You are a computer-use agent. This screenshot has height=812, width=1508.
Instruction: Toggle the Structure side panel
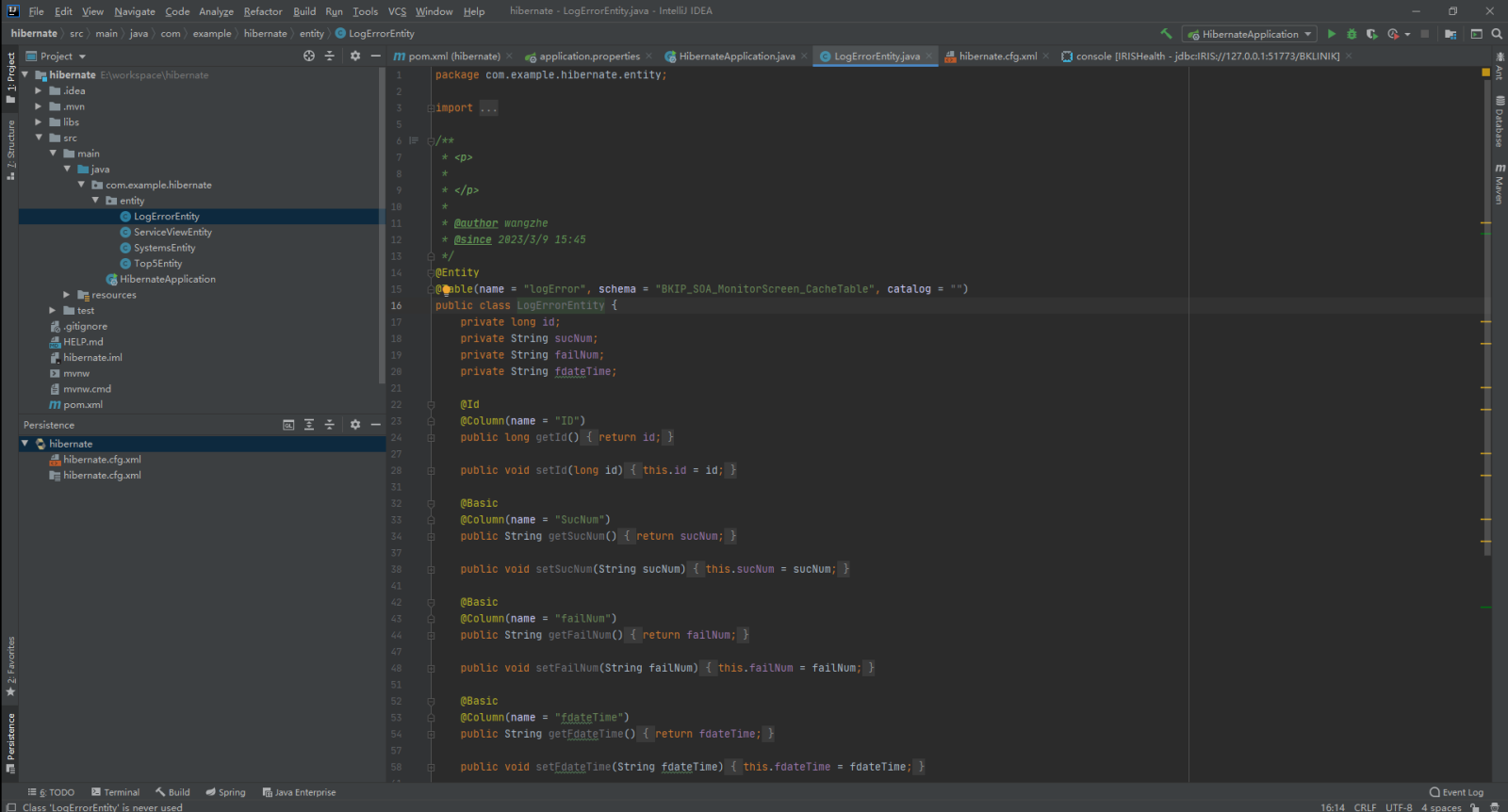[10, 150]
